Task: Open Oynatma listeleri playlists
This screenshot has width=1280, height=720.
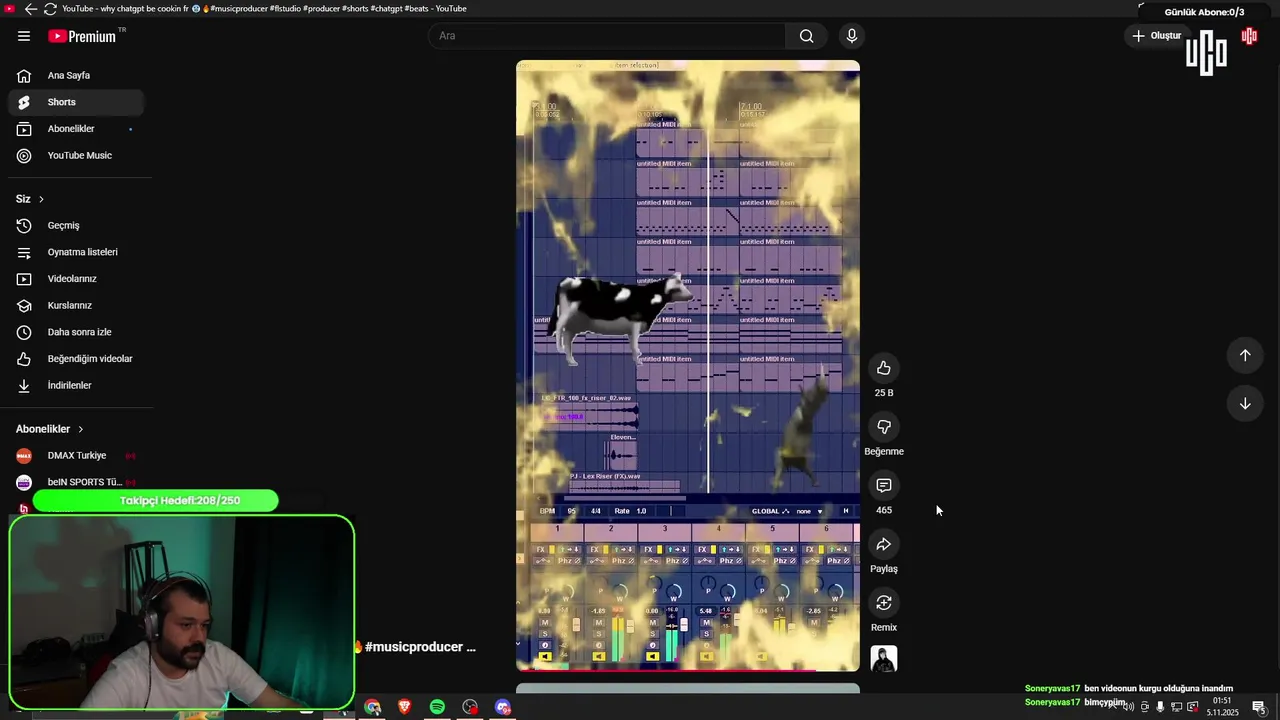Action: pyautogui.click(x=76, y=252)
